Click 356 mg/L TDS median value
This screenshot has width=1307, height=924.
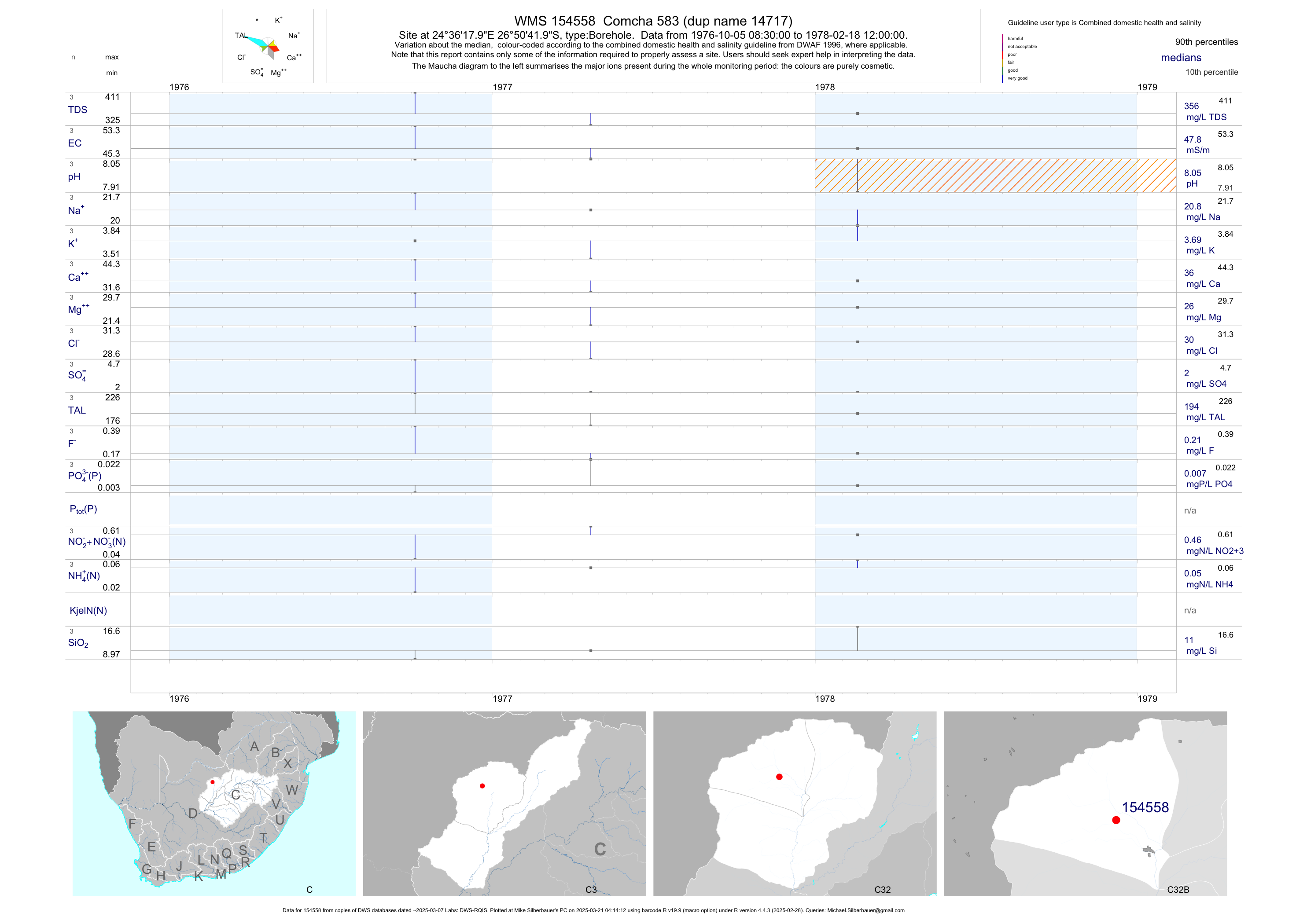1191,106
